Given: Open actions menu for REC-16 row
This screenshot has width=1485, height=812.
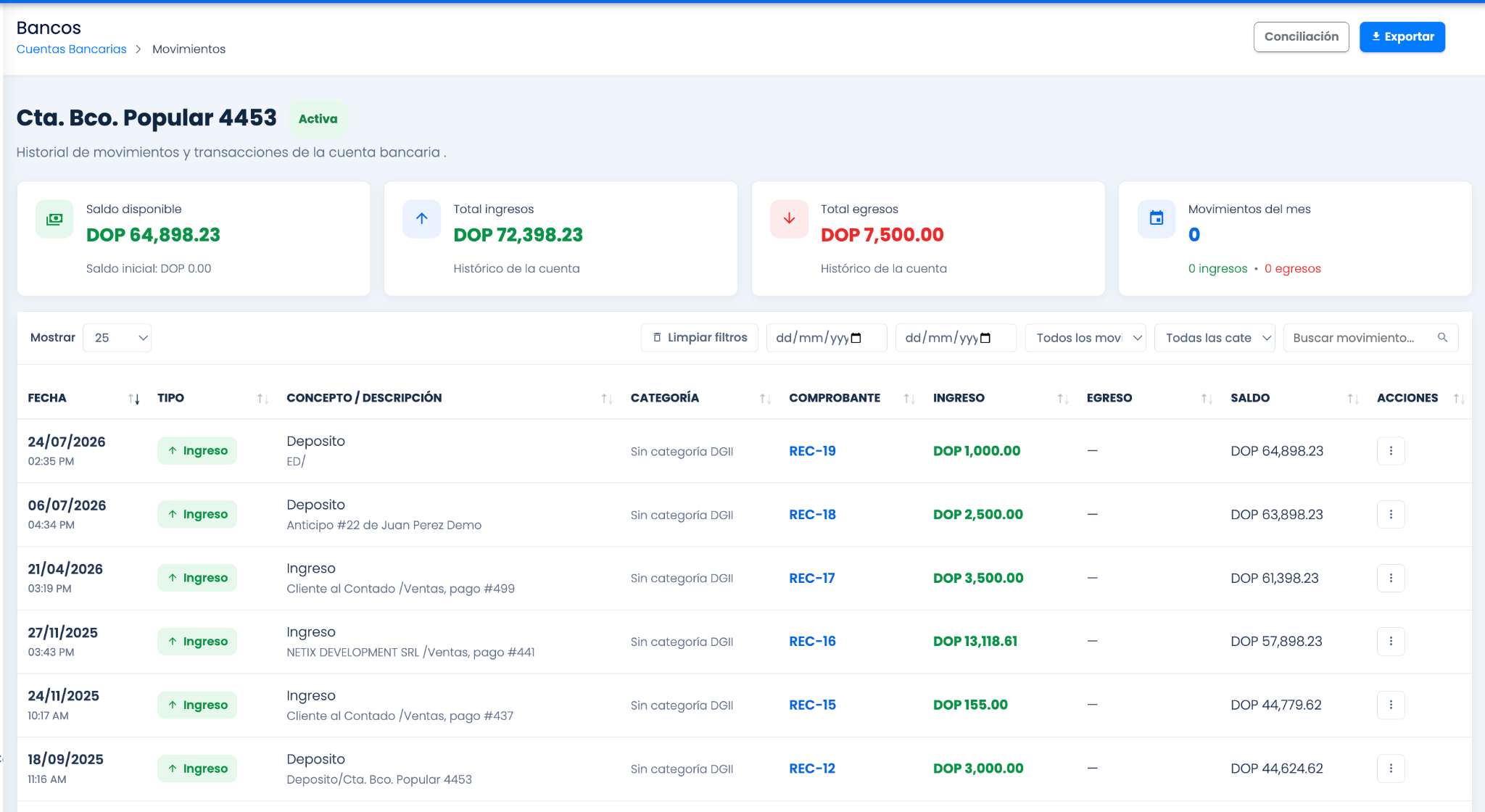Looking at the screenshot, I should 1391,642.
